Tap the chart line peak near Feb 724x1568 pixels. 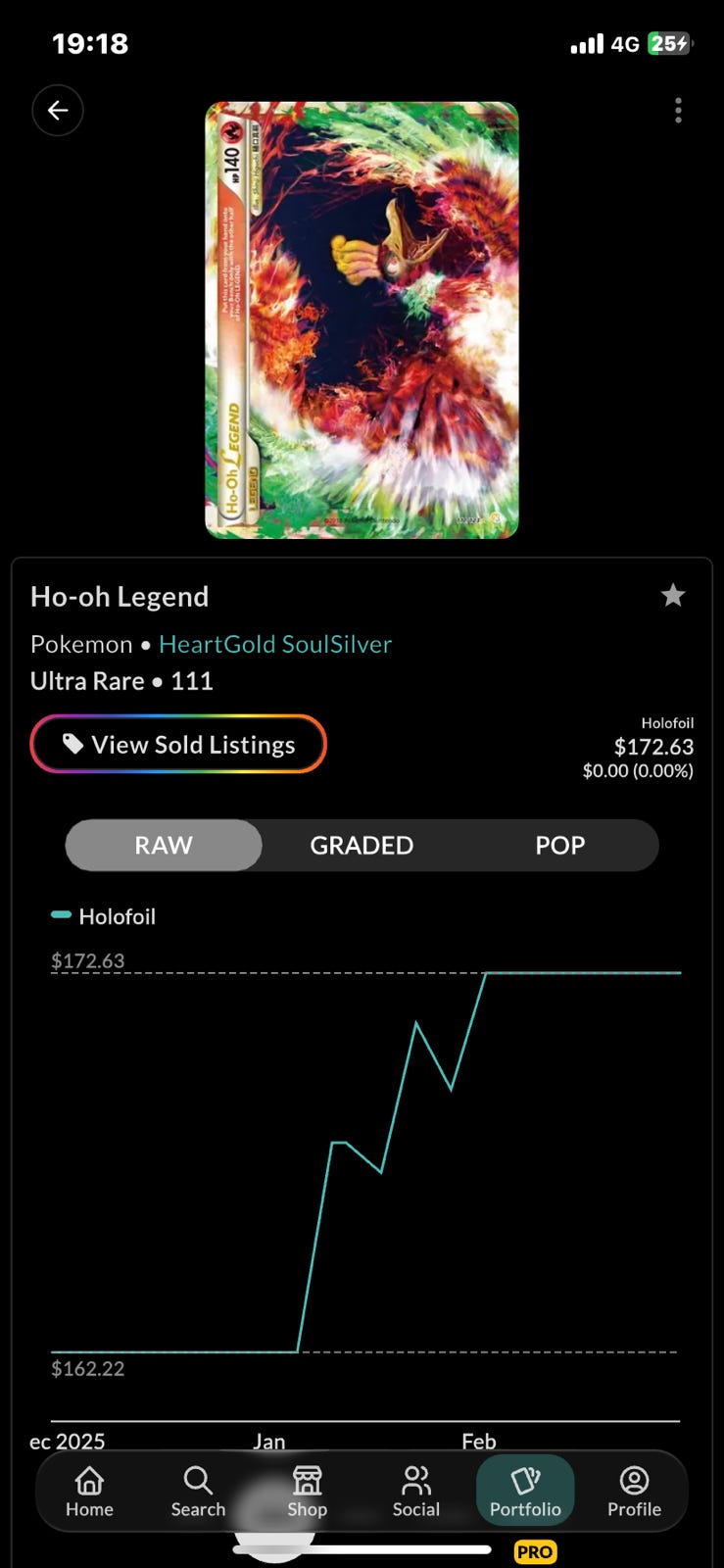pos(487,973)
